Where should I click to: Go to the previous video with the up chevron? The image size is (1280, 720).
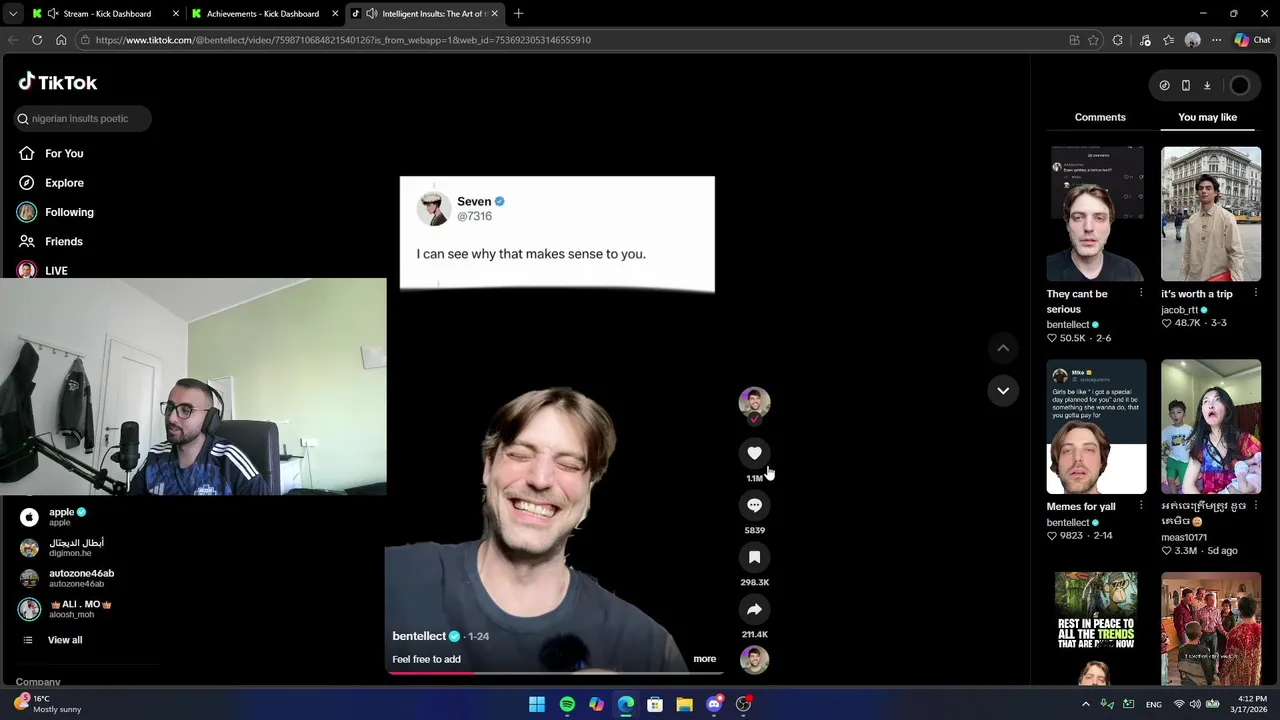coord(1003,348)
